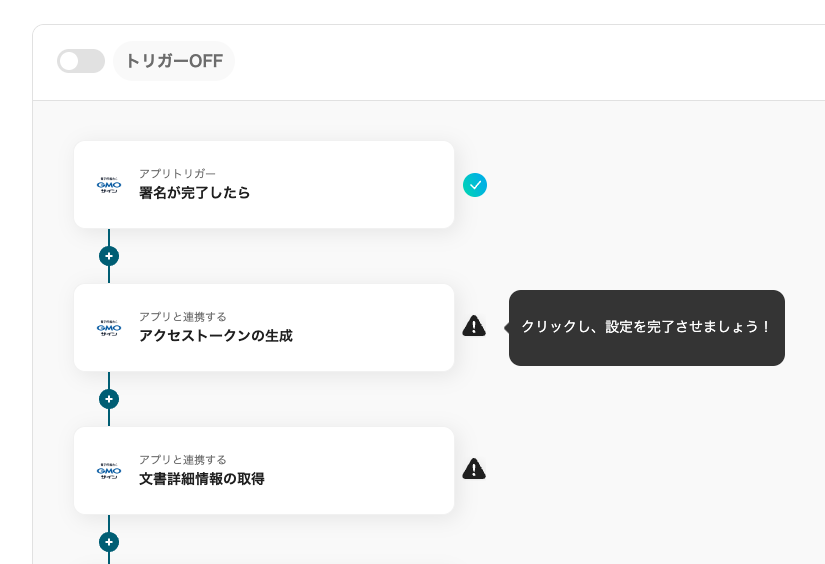Click the トリガーOFF status label
Image resolution: width=825 pixels, height=564 pixels.
pyautogui.click(x=174, y=61)
